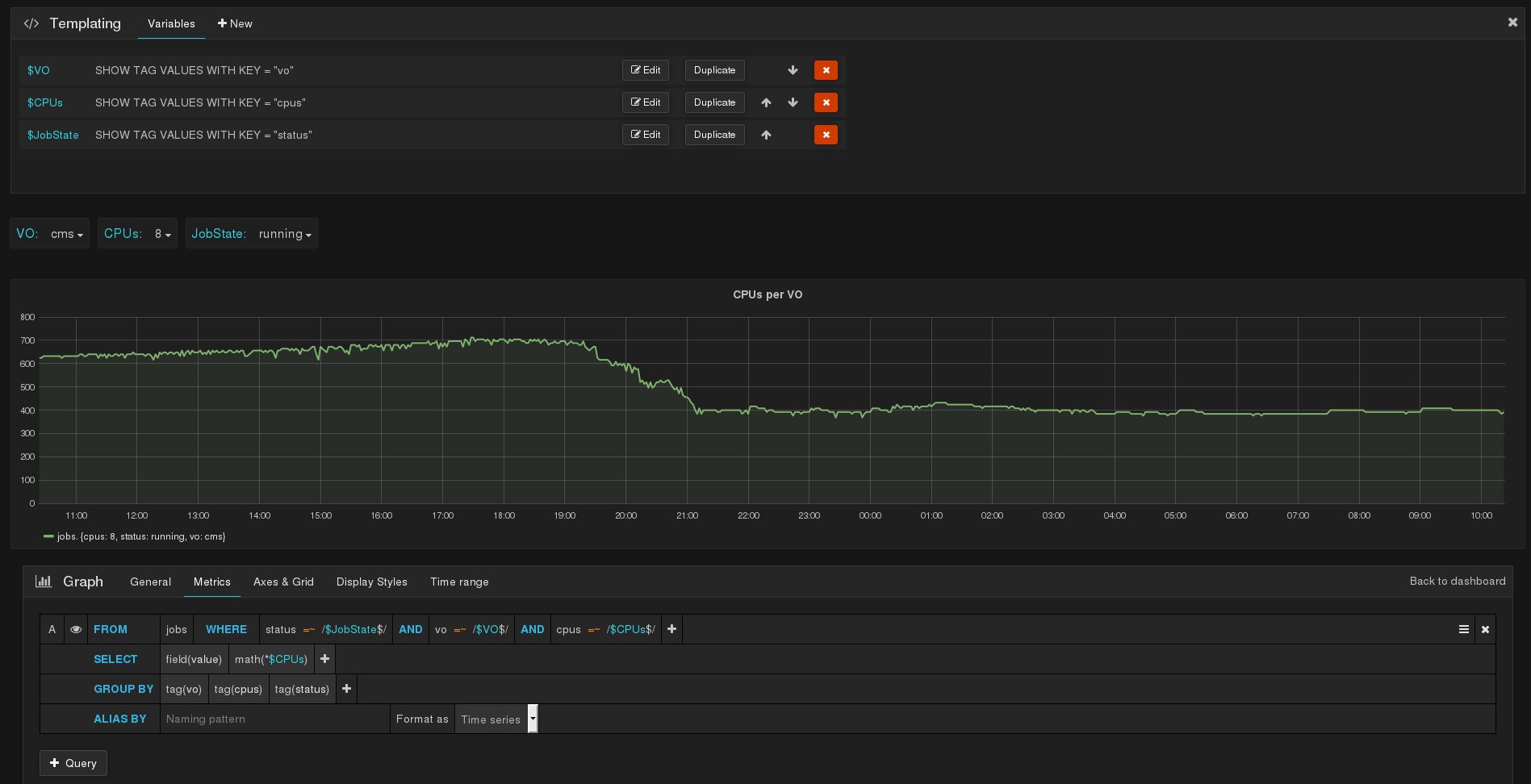Add a WHERE condition using plus icon

[671, 629]
